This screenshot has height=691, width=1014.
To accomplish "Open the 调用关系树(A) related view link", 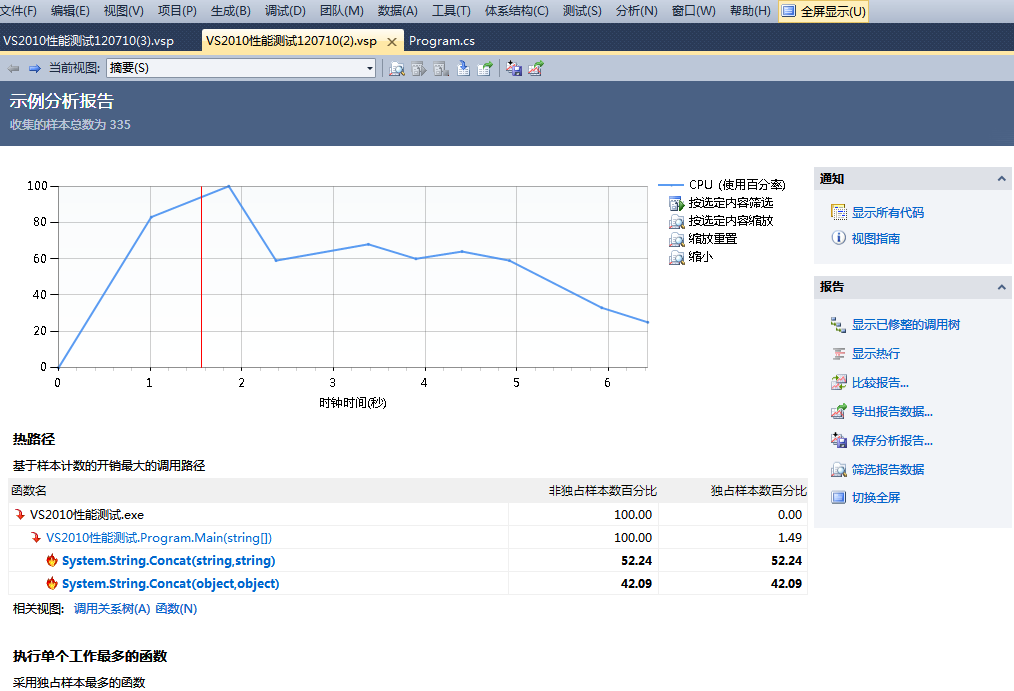I will [x=112, y=609].
